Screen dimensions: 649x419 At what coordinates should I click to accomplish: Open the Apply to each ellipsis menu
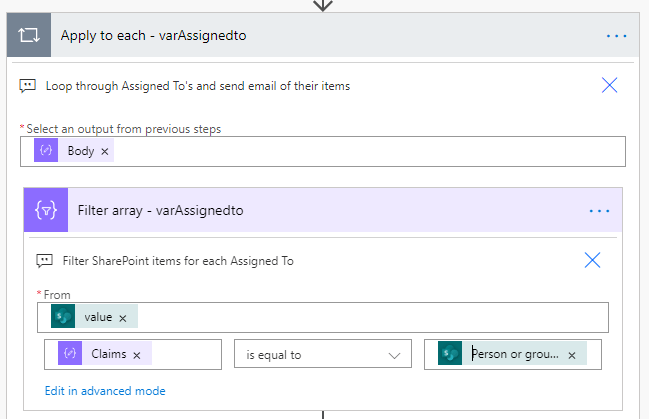tap(616, 35)
